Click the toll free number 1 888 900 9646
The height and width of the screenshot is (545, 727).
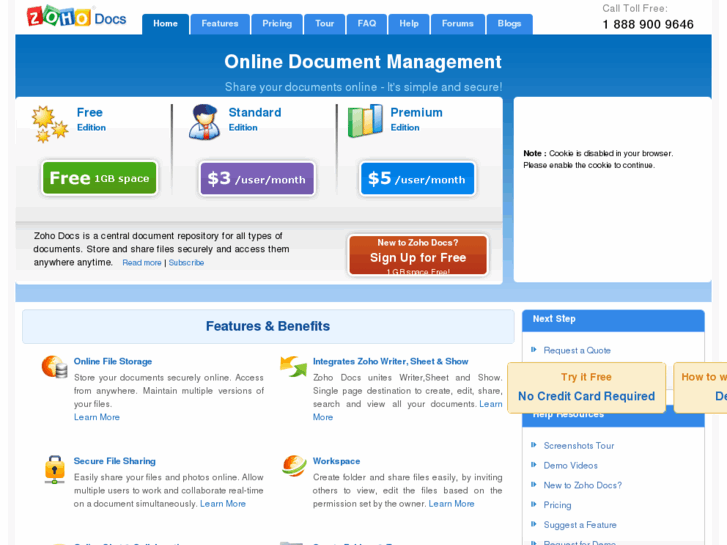pos(648,24)
